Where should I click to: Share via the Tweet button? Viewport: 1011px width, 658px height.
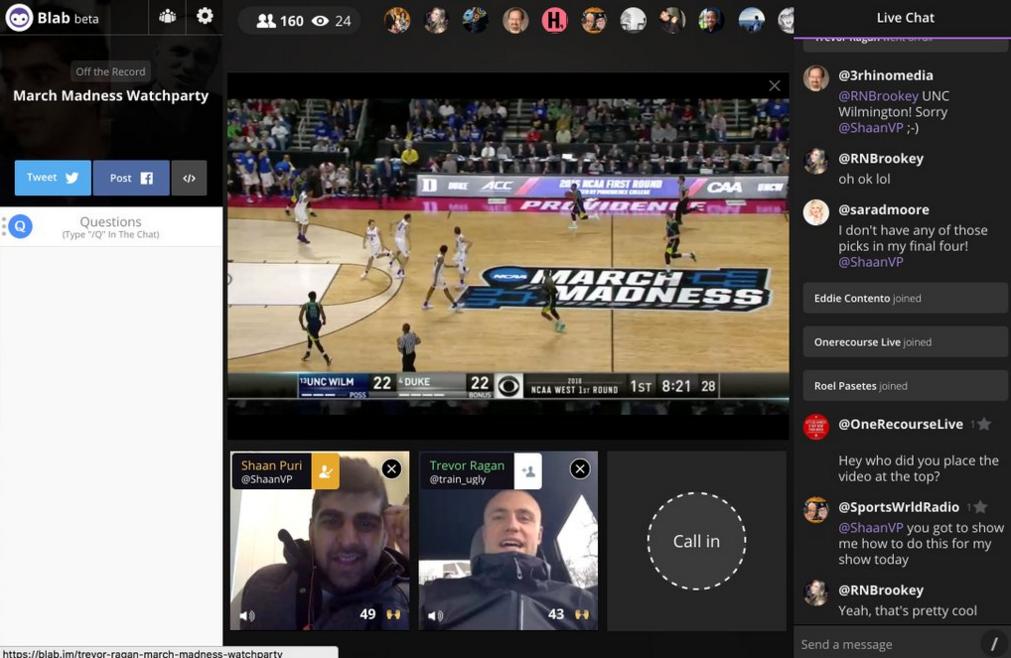point(53,178)
